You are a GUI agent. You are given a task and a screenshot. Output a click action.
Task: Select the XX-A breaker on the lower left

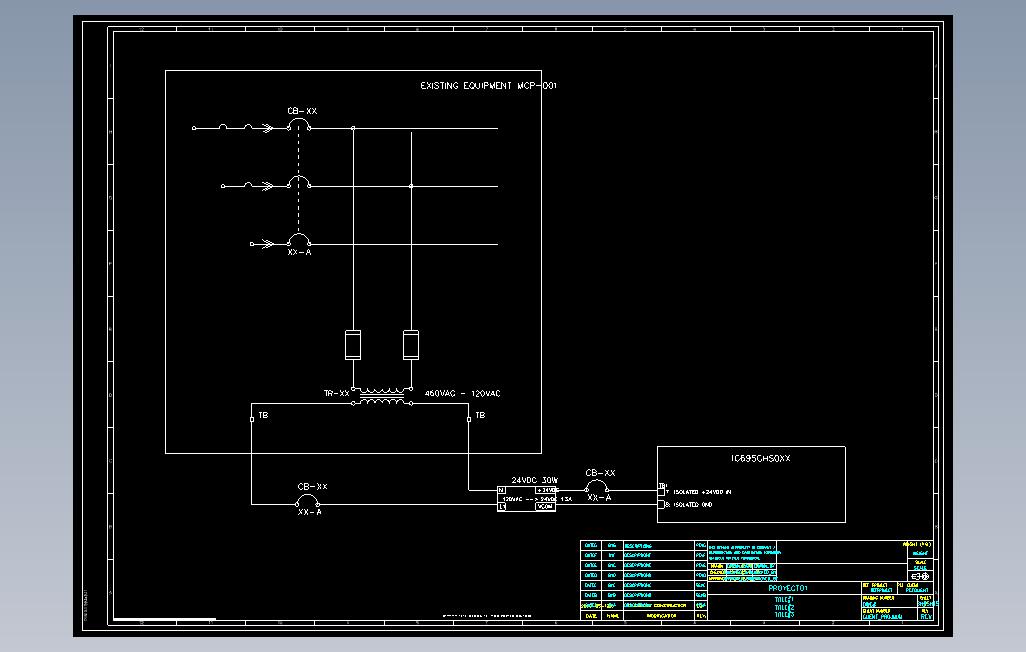(x=308, y=497)
